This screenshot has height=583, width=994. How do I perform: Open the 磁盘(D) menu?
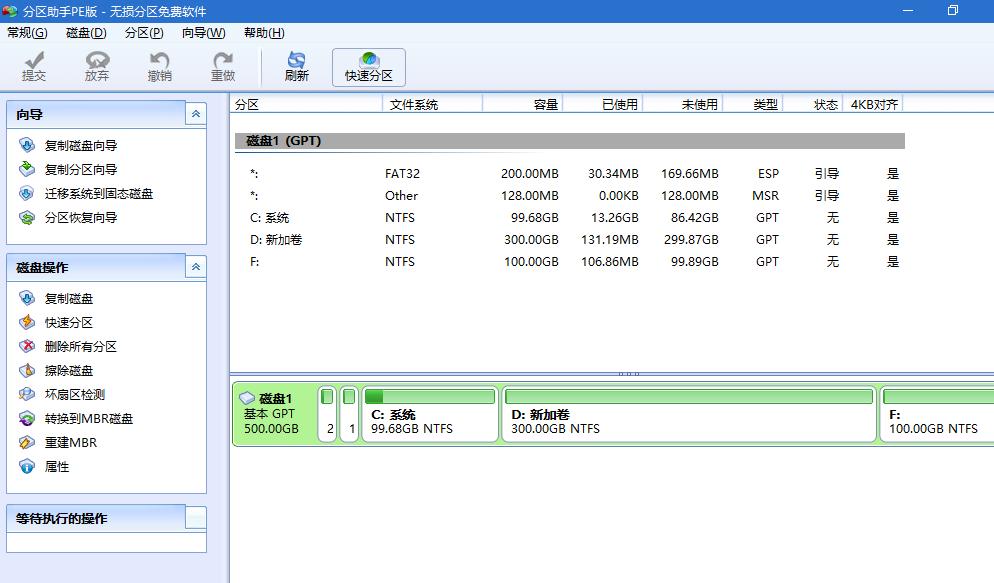click(85, 32)
